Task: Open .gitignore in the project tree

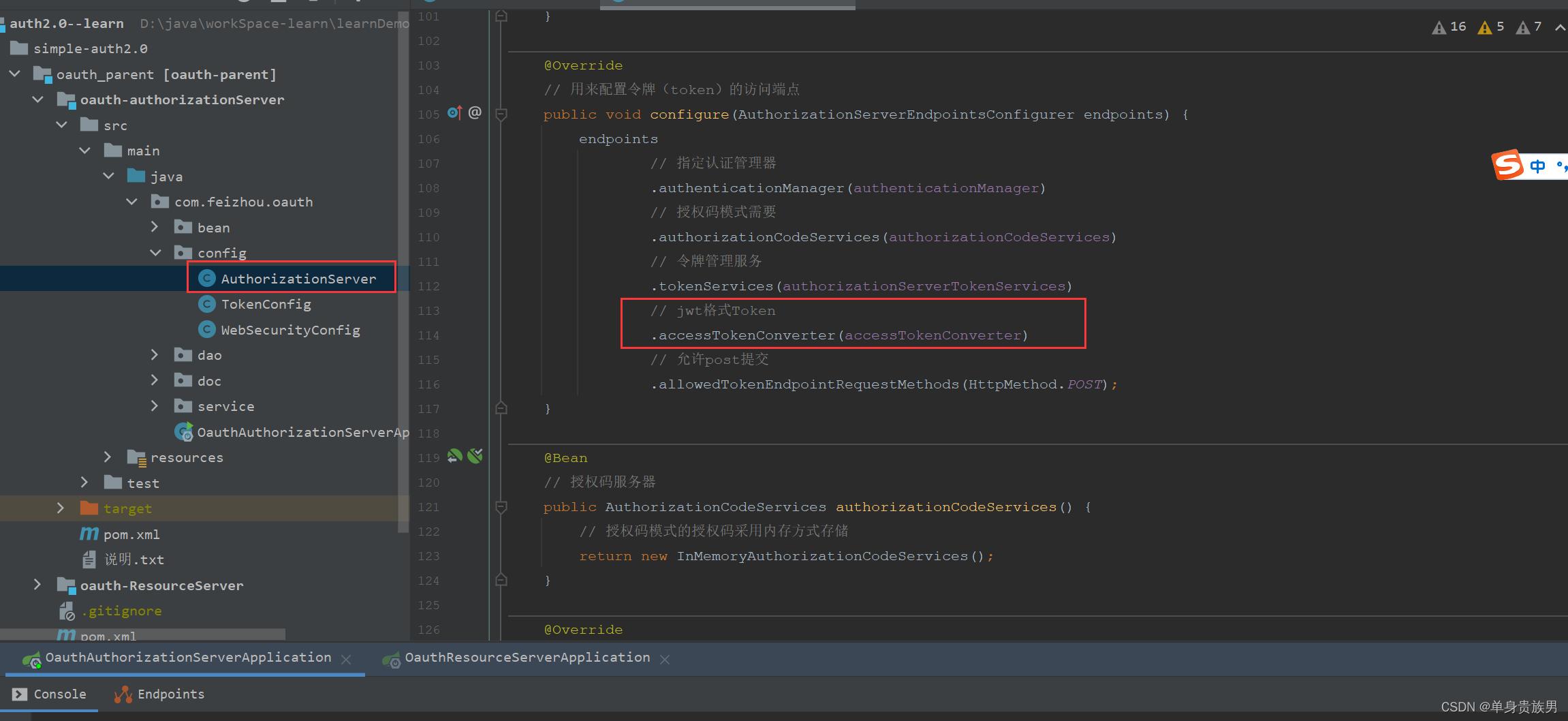Action: pyautogui.click(x=121, y=611)
